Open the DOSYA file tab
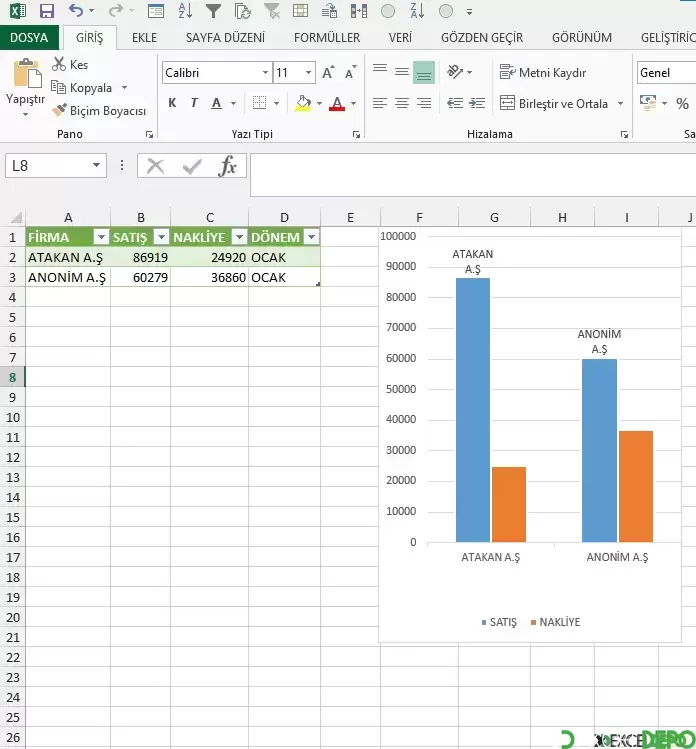The width and height of the screenshot is (696, 749). click(29, 37)
